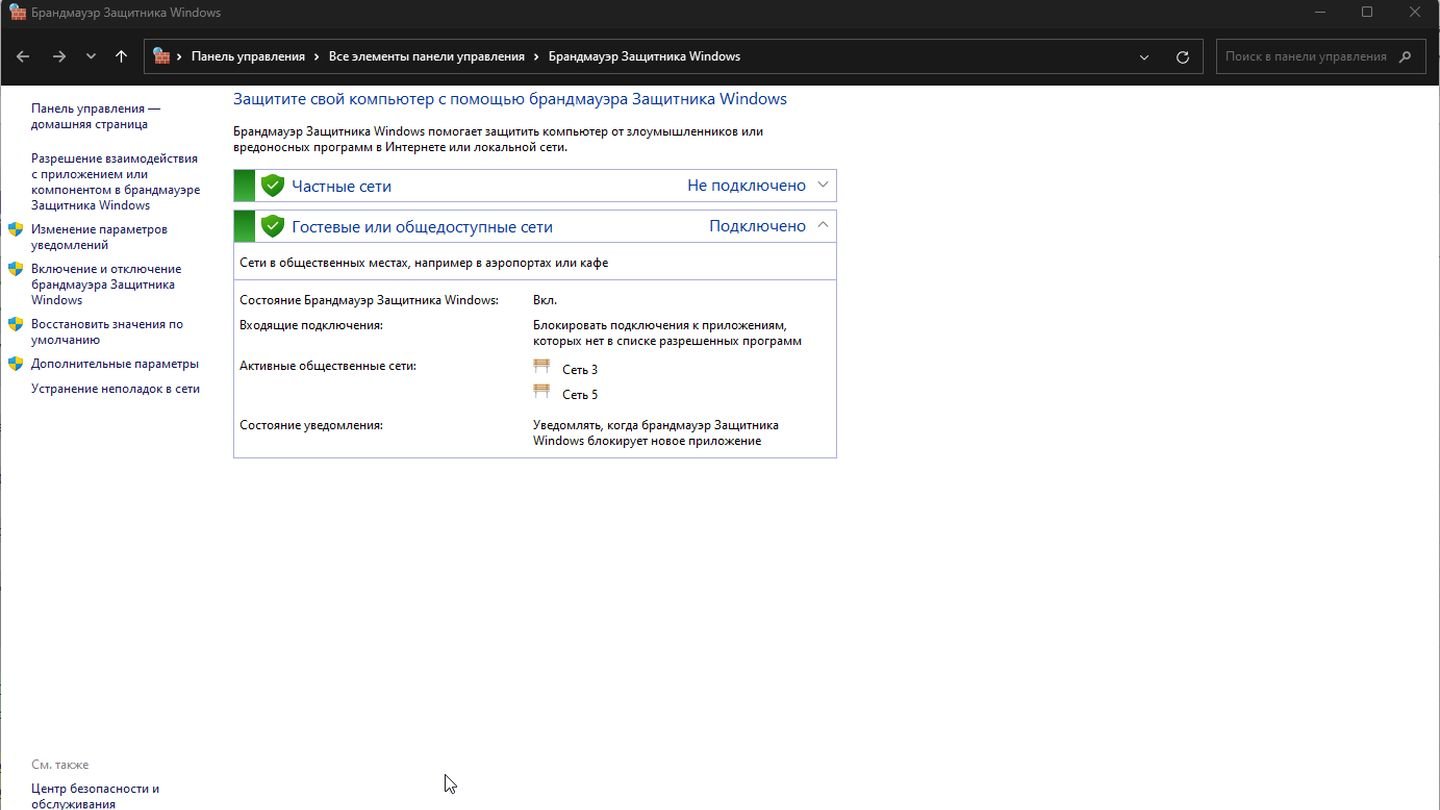Open 'Включение и отключение брандмауэра' link
This screenshot has width=1440, height=810.
pyautogui.click(x=106, y=284)
